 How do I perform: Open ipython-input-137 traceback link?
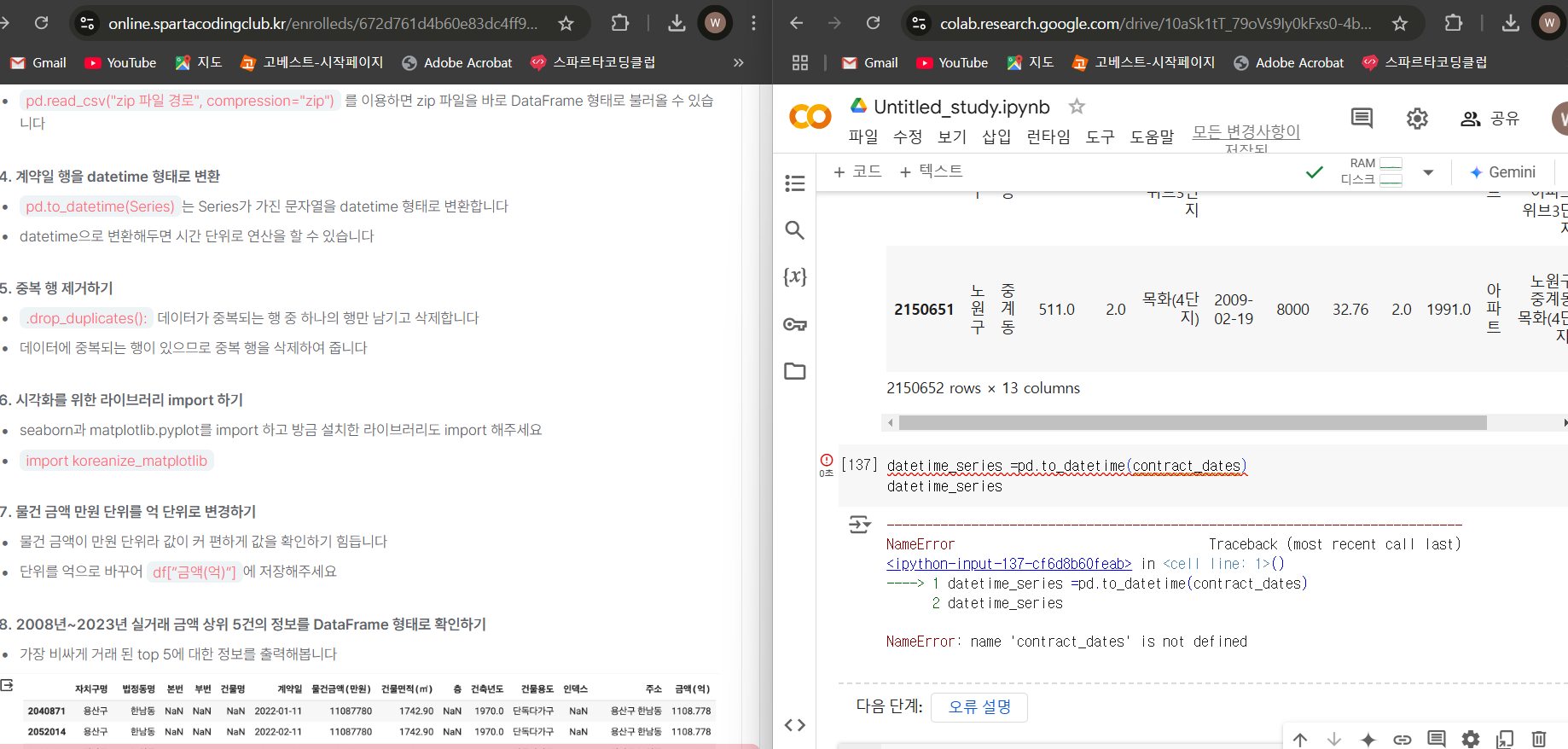[x=1009, y=564]
